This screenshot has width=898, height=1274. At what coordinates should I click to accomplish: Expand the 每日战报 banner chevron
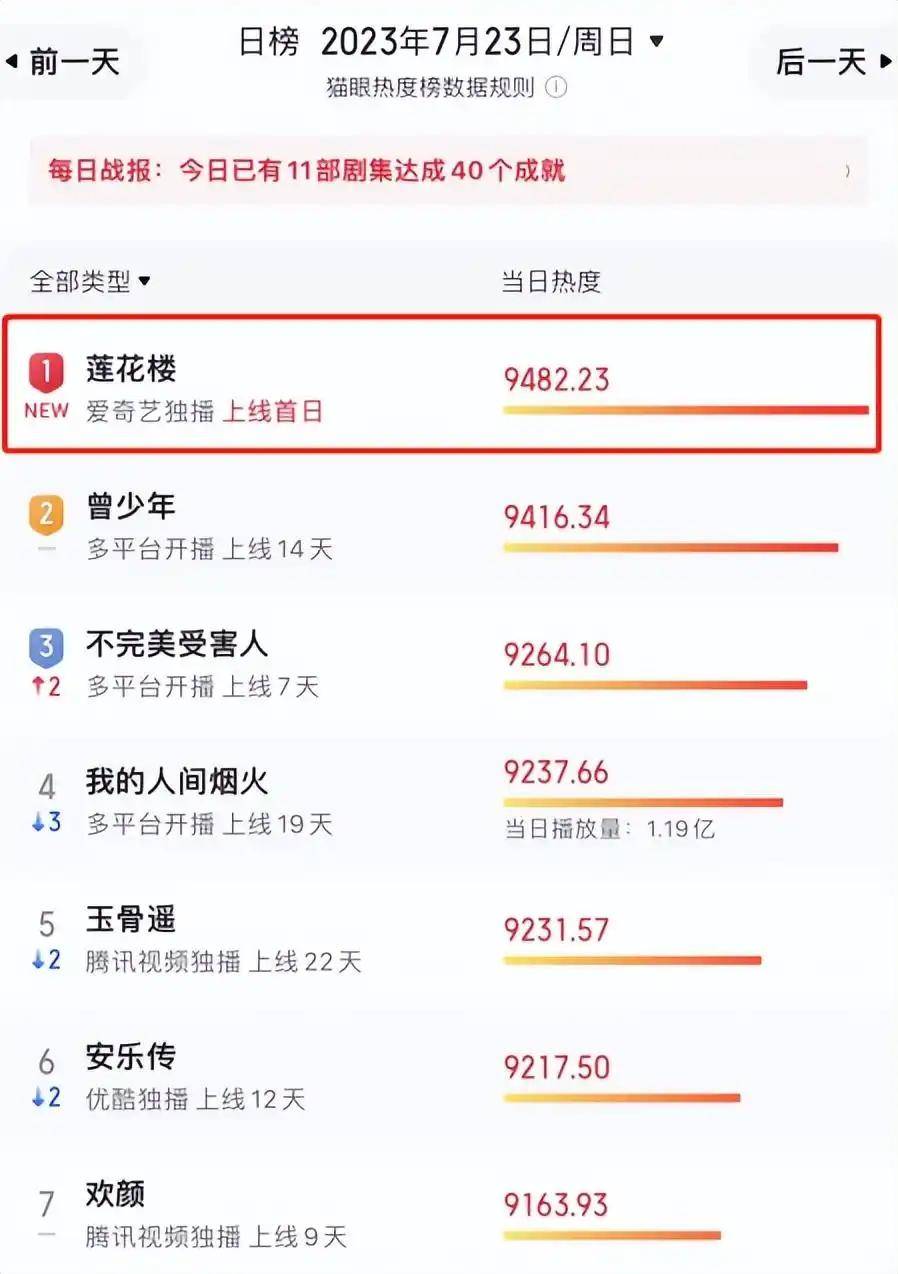(x=847, y=171)
